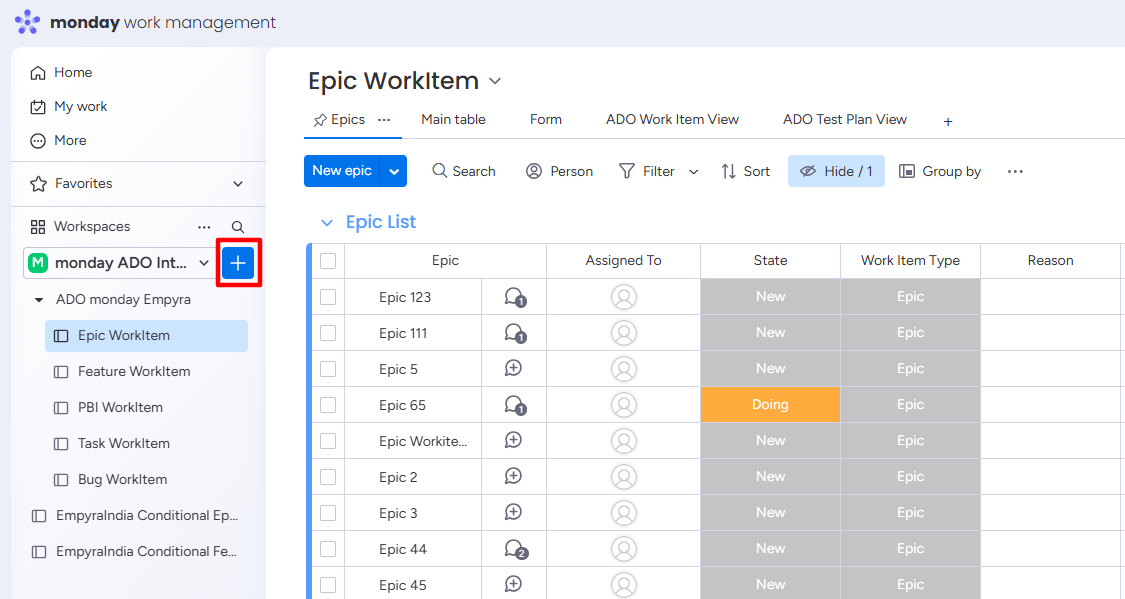Click the New epic button

click(342, 171)
